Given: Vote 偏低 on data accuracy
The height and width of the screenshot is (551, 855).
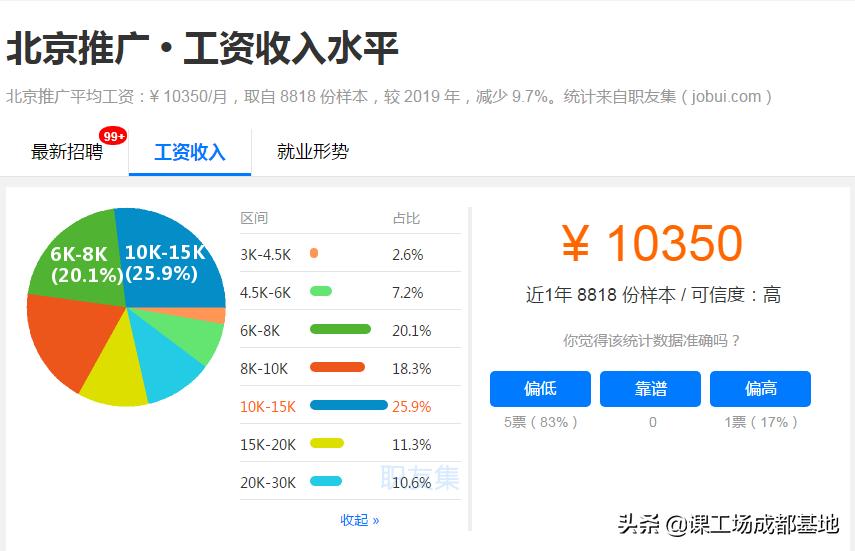Looking at the screenshot, I should click(x=540, y=388).
